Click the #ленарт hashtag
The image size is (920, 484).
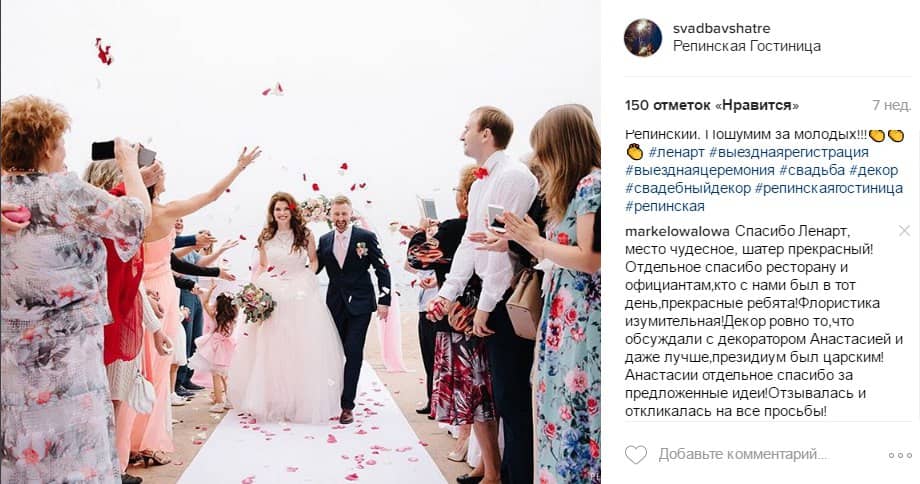[x=677, y=153]
